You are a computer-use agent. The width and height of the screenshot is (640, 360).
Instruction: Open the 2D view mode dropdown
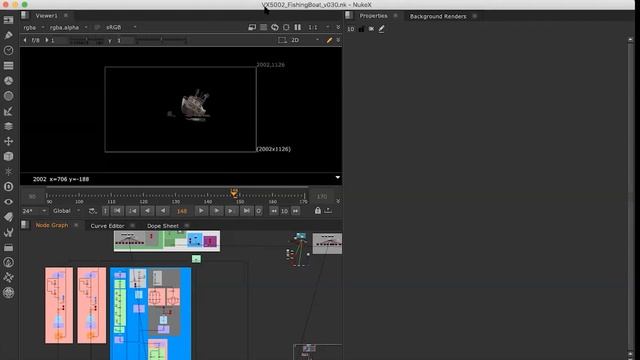304,40
